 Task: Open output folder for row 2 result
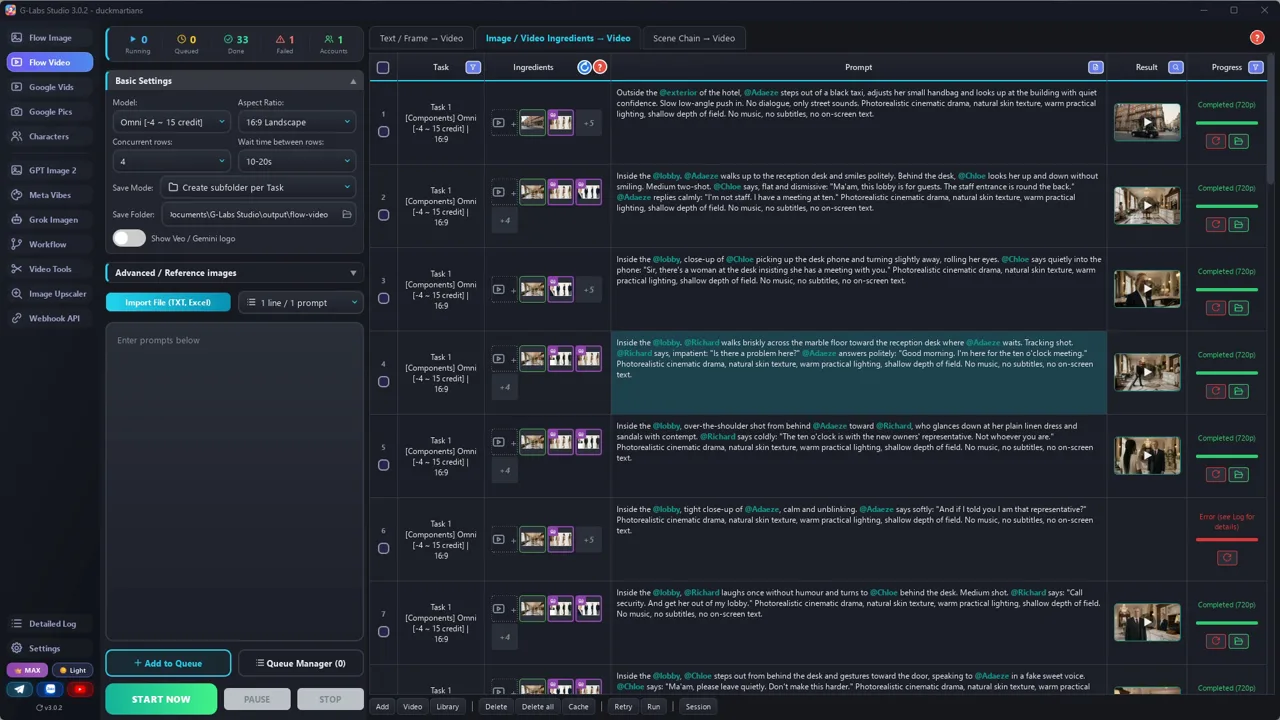tap(1238, 225)
